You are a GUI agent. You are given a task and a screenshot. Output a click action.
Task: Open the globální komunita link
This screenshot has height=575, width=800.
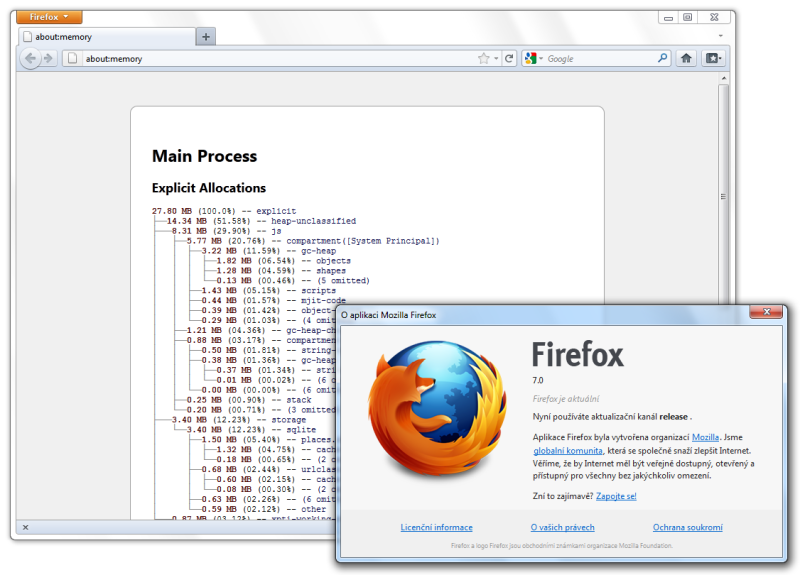pyautogui.click(x=567, y=451)
